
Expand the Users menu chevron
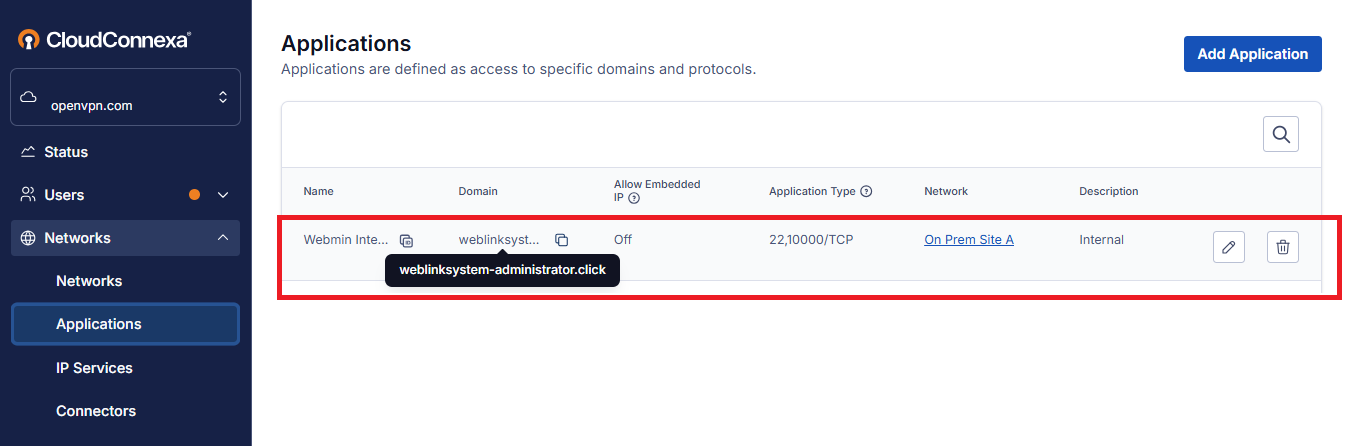click(x=223, y=195)
